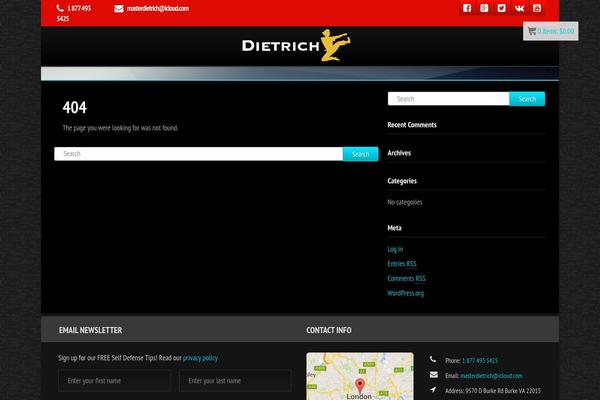
Task: Click the main content Search button
Action: (360, 154)
